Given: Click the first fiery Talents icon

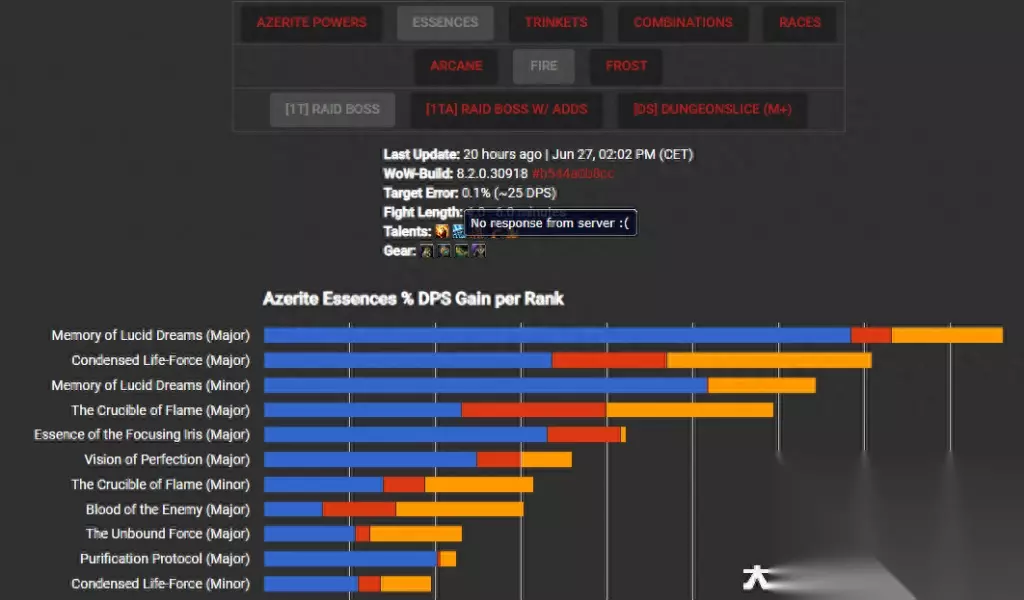Looking at the screenshot, I should pyautogui.click(x=442, y=231).
